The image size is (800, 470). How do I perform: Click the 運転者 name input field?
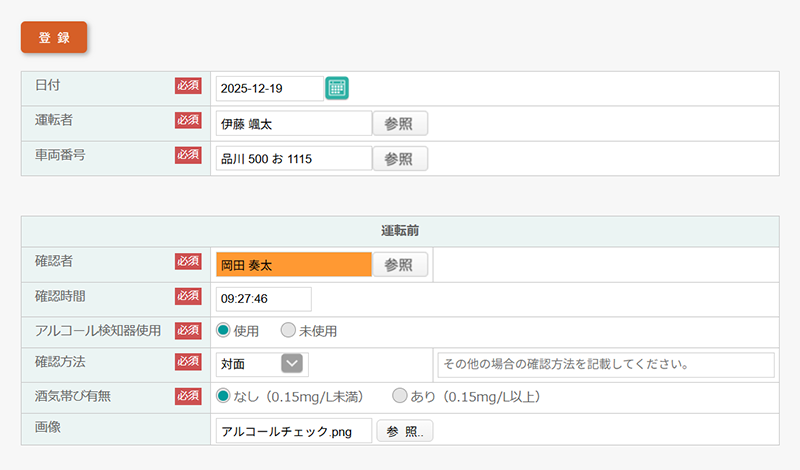[x=293, y=124]
